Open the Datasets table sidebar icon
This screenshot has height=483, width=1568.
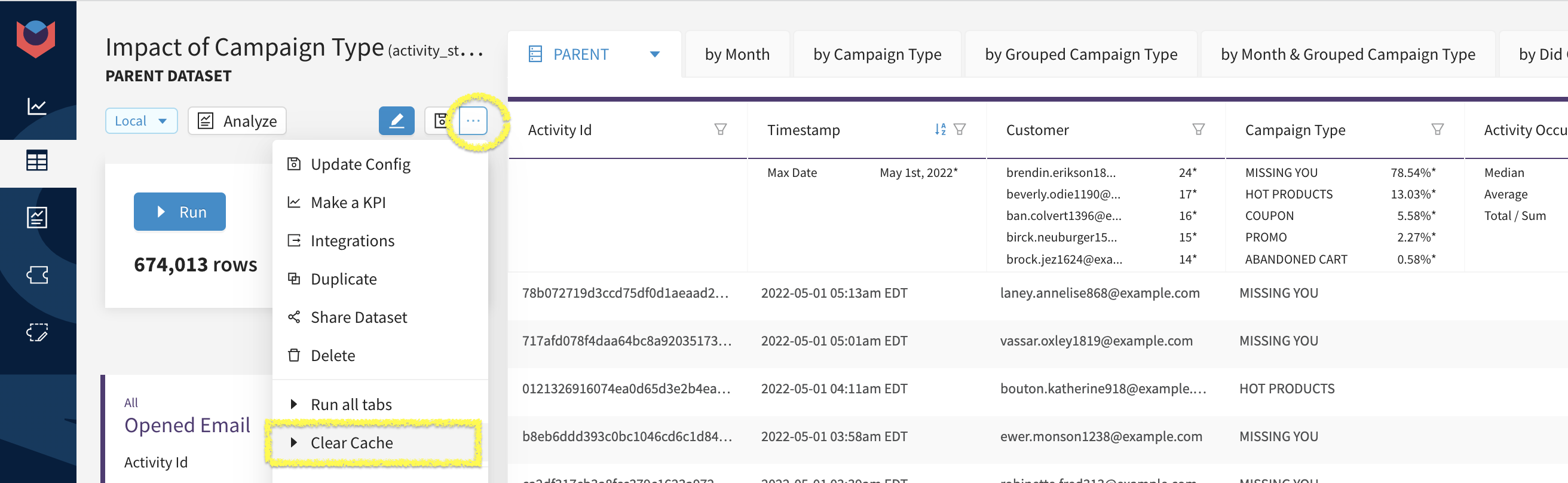(37, 161)
